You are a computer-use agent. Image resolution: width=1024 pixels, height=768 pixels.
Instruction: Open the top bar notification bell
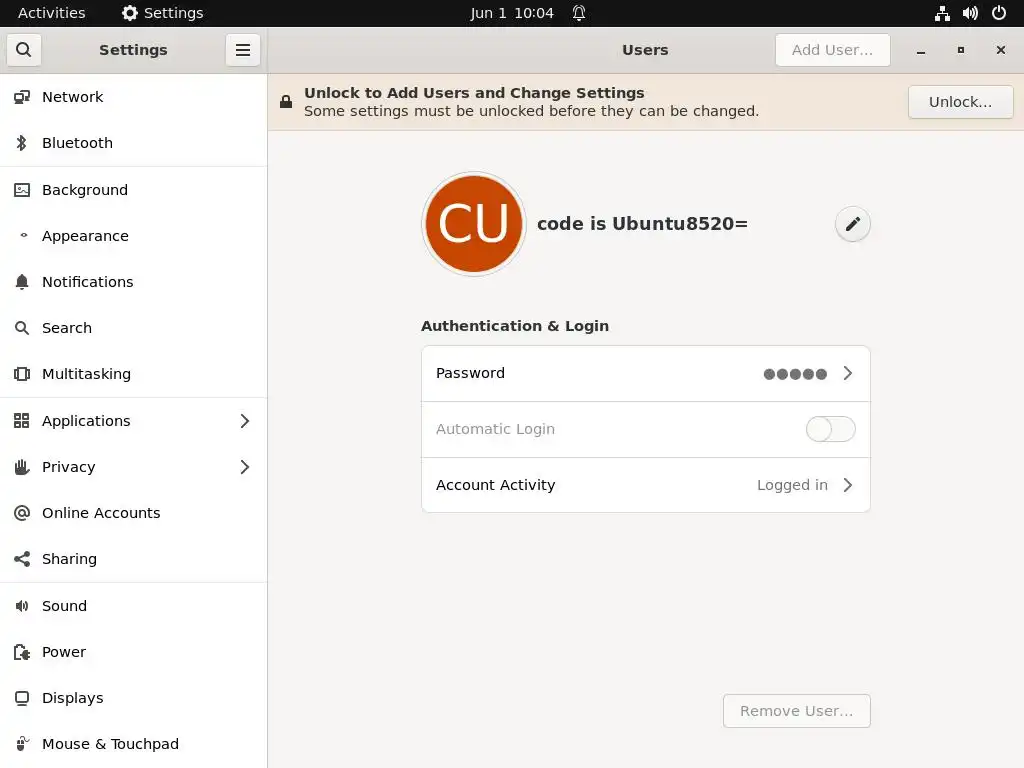579,13
